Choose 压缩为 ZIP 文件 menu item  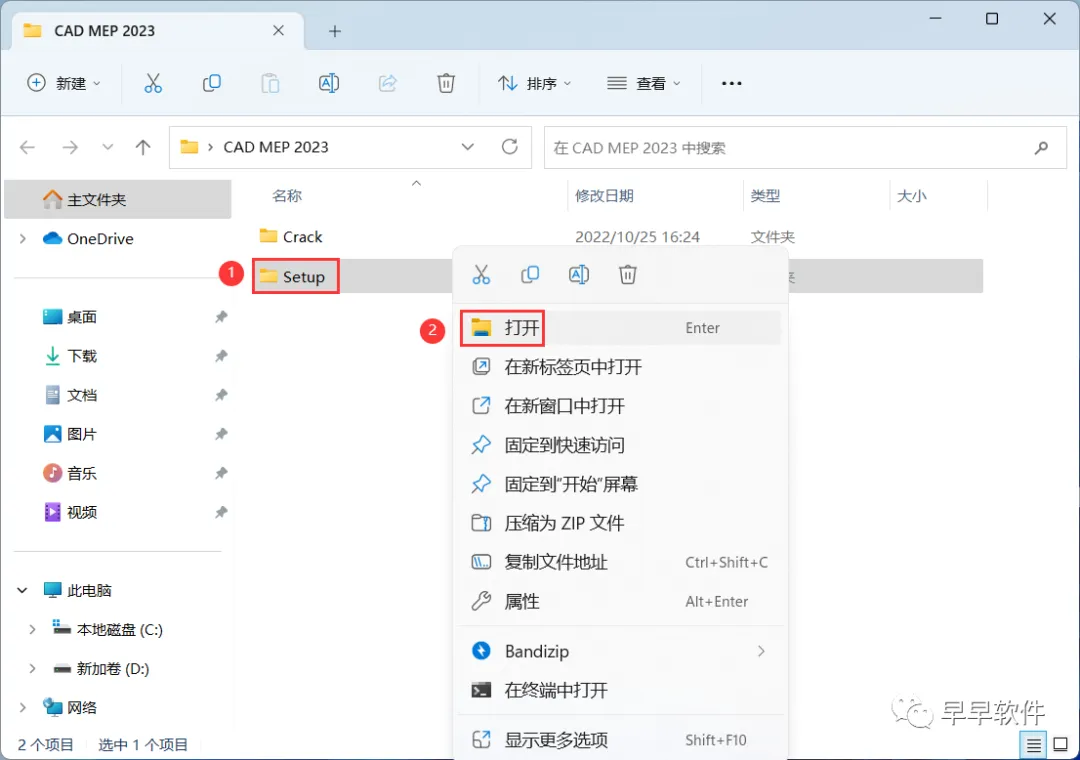pyautogui.click(x=620, y=523)
